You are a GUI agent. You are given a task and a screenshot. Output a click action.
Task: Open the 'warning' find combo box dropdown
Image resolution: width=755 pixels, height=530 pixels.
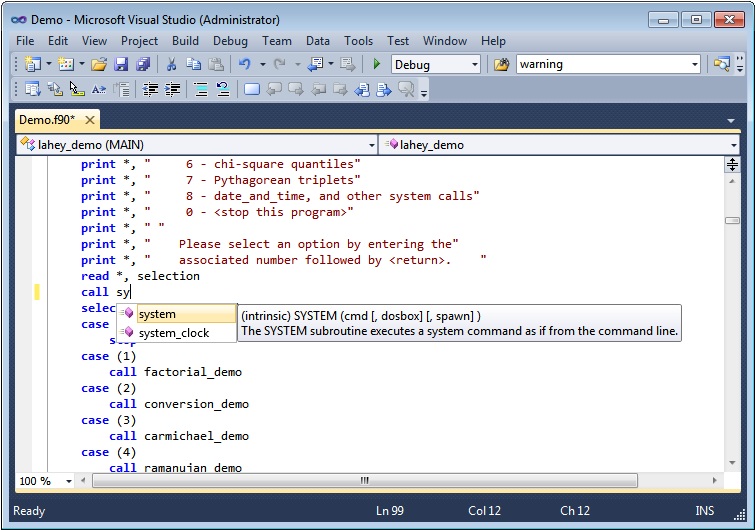coord(694,64)
